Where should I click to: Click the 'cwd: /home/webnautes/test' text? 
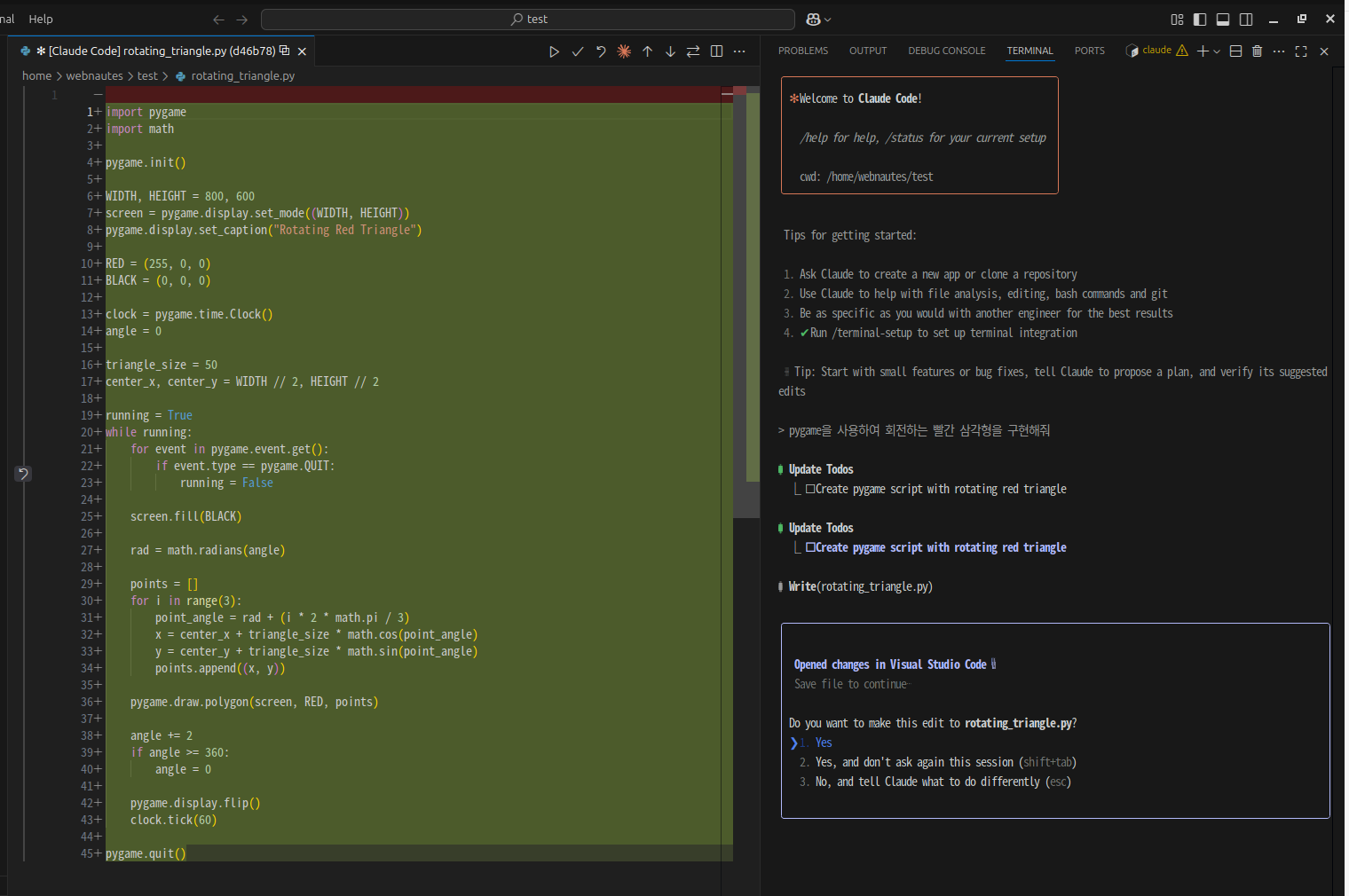coord(866,177)
